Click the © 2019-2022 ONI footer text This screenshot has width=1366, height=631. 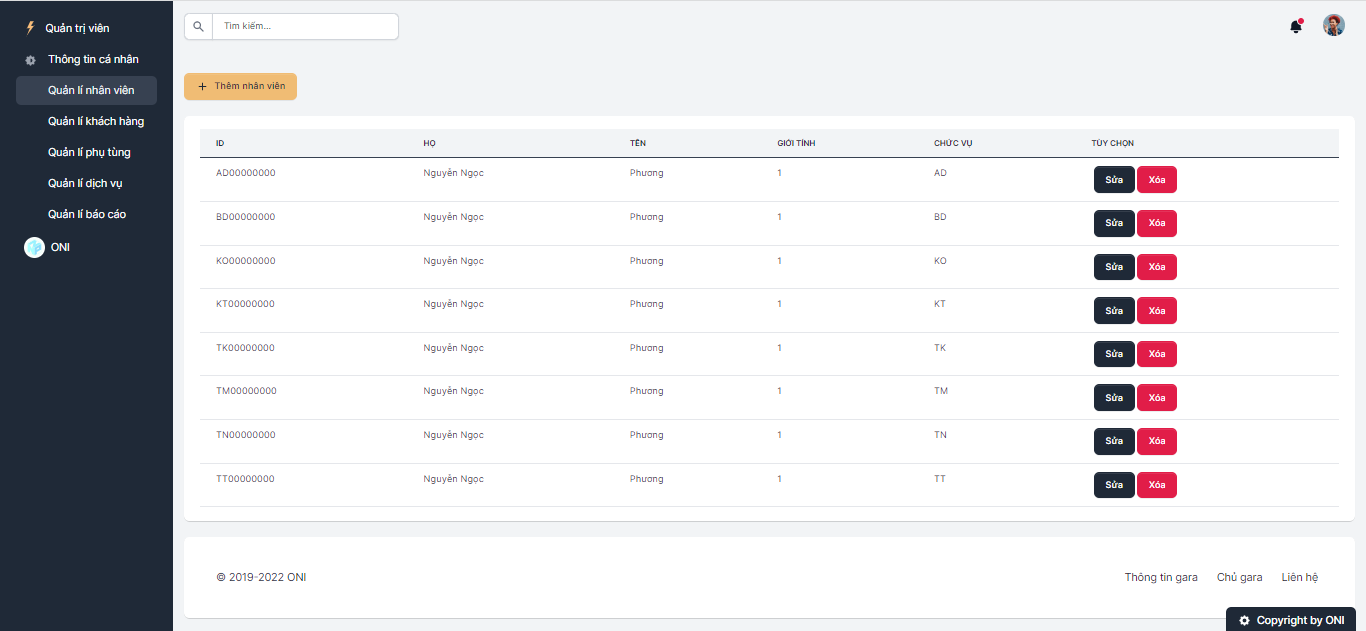(x=261, y=577)
